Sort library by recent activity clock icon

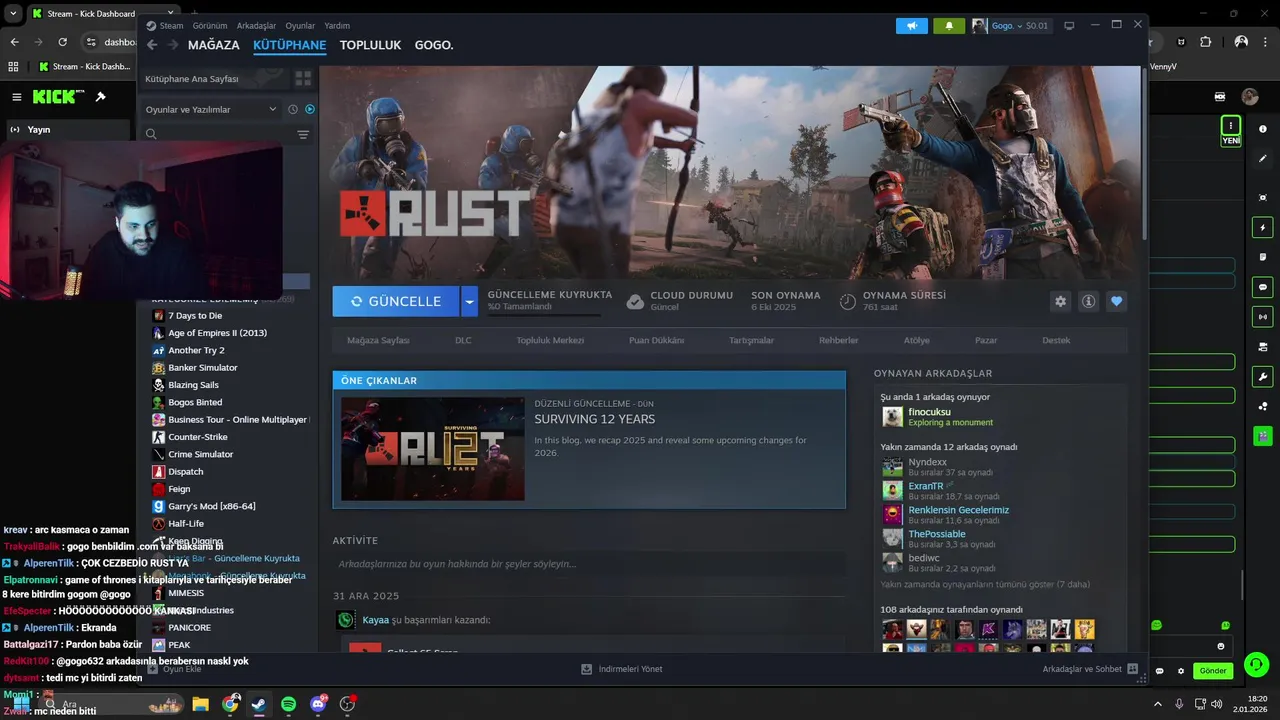pos(293,110)
